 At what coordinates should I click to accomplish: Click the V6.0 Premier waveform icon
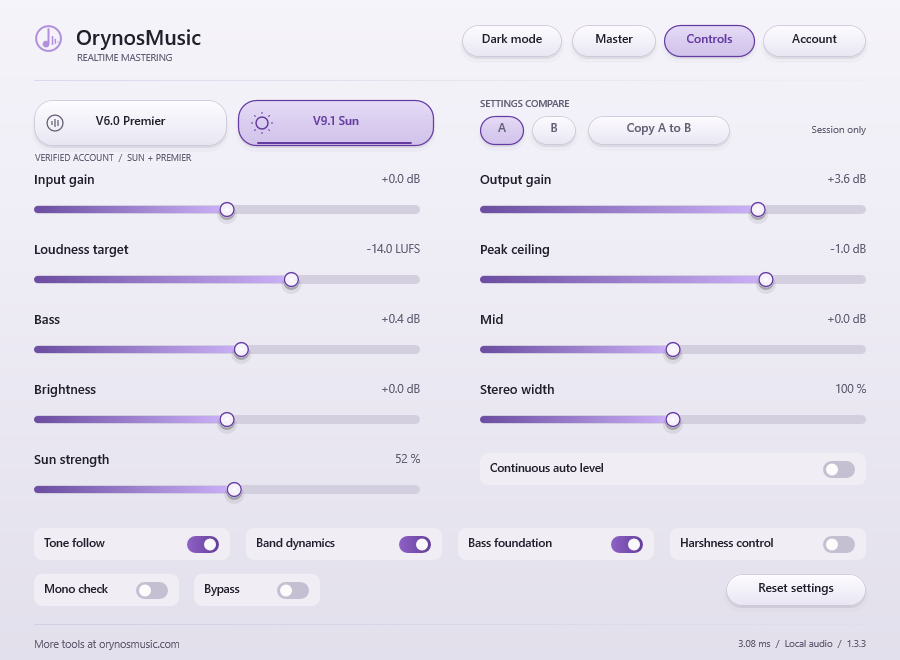click(55, 122)
